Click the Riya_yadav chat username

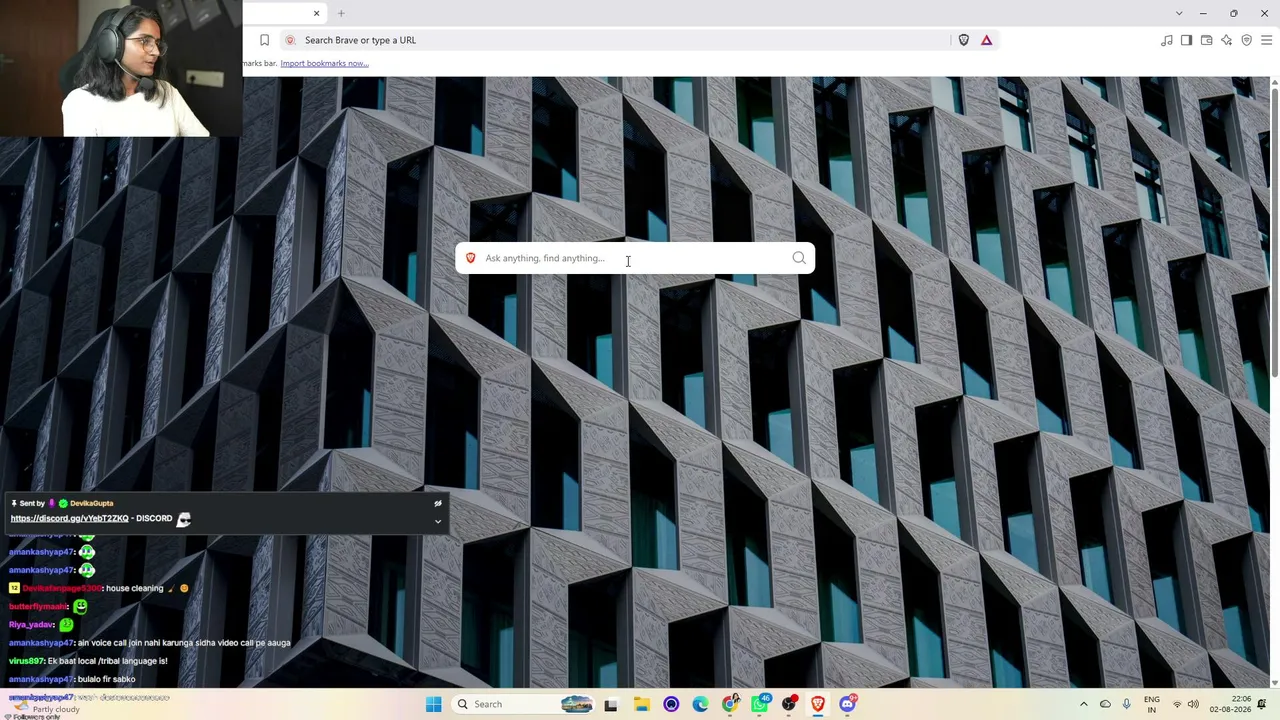point(30,625)
